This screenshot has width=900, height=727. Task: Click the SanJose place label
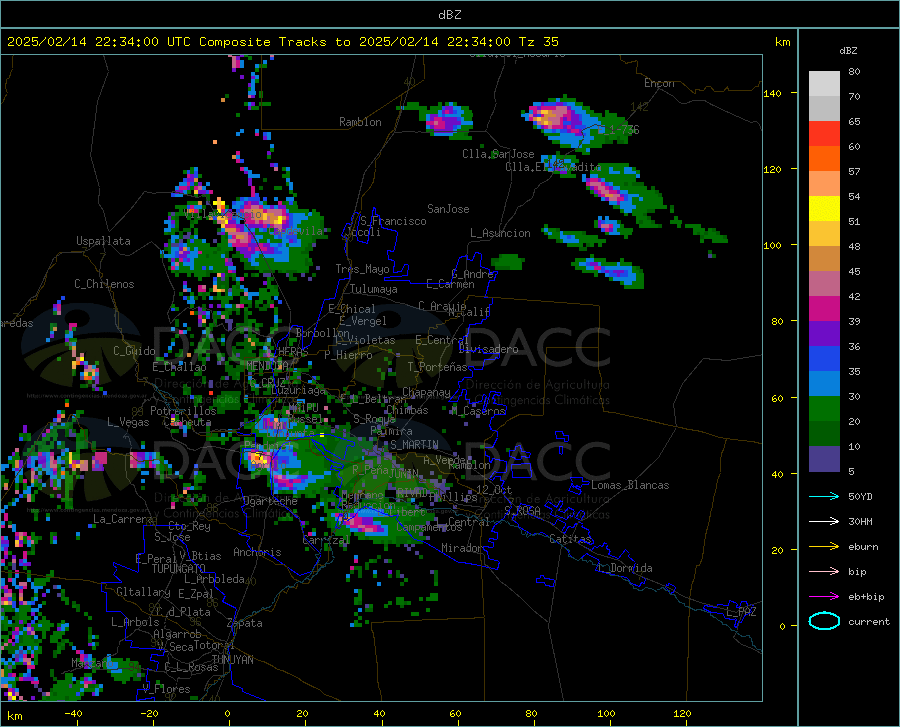pyautogui.click(x=448, y=209)
